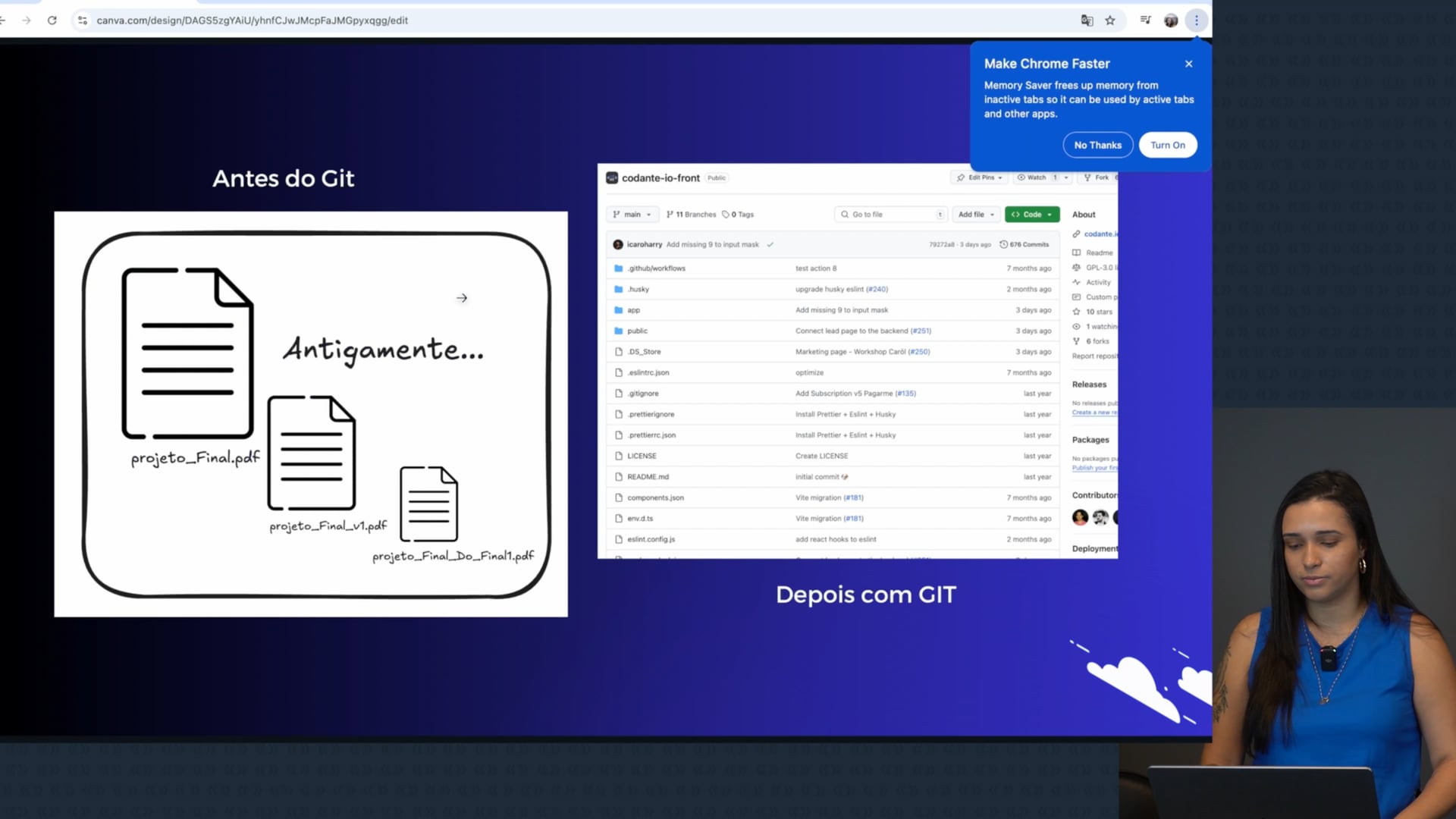Open the 11 Branches link
This screenshot has width=1456, height=819.
tap(691, 215)
